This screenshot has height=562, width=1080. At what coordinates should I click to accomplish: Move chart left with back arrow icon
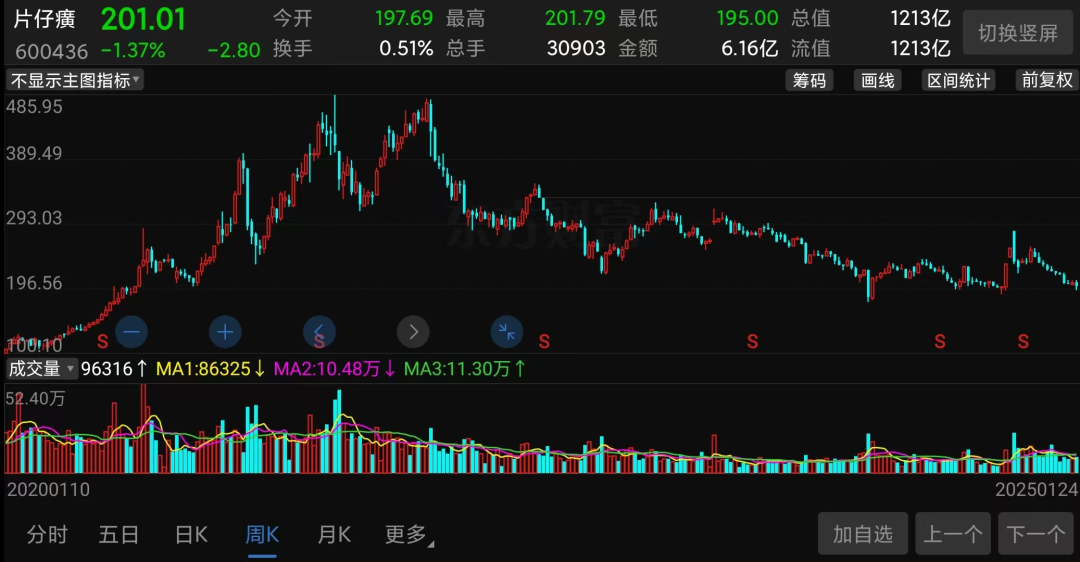pos(320,333)
